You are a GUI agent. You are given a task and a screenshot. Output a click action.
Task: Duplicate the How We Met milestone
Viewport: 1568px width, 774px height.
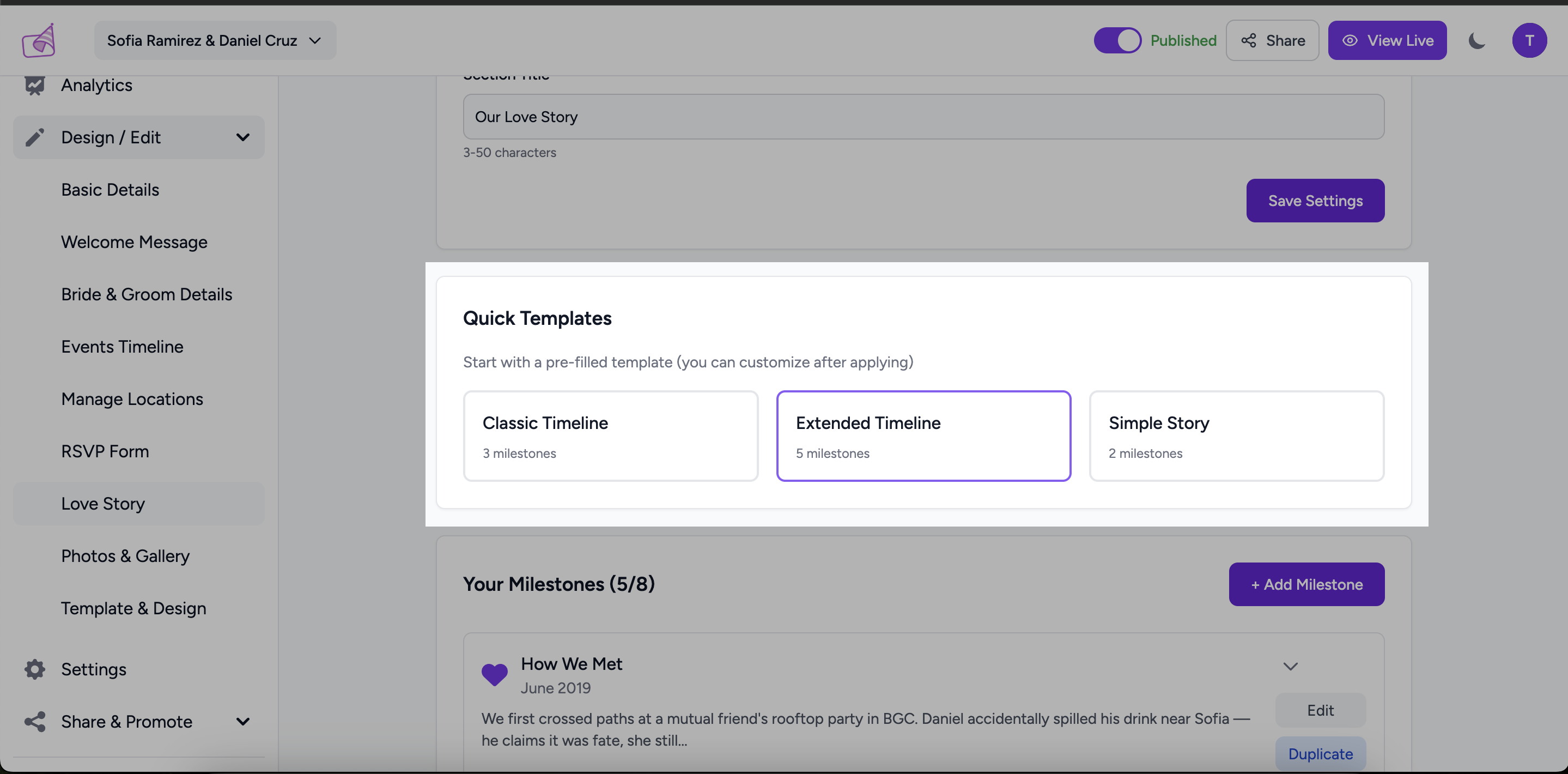pyautogui.click(x=1320, y=753)
